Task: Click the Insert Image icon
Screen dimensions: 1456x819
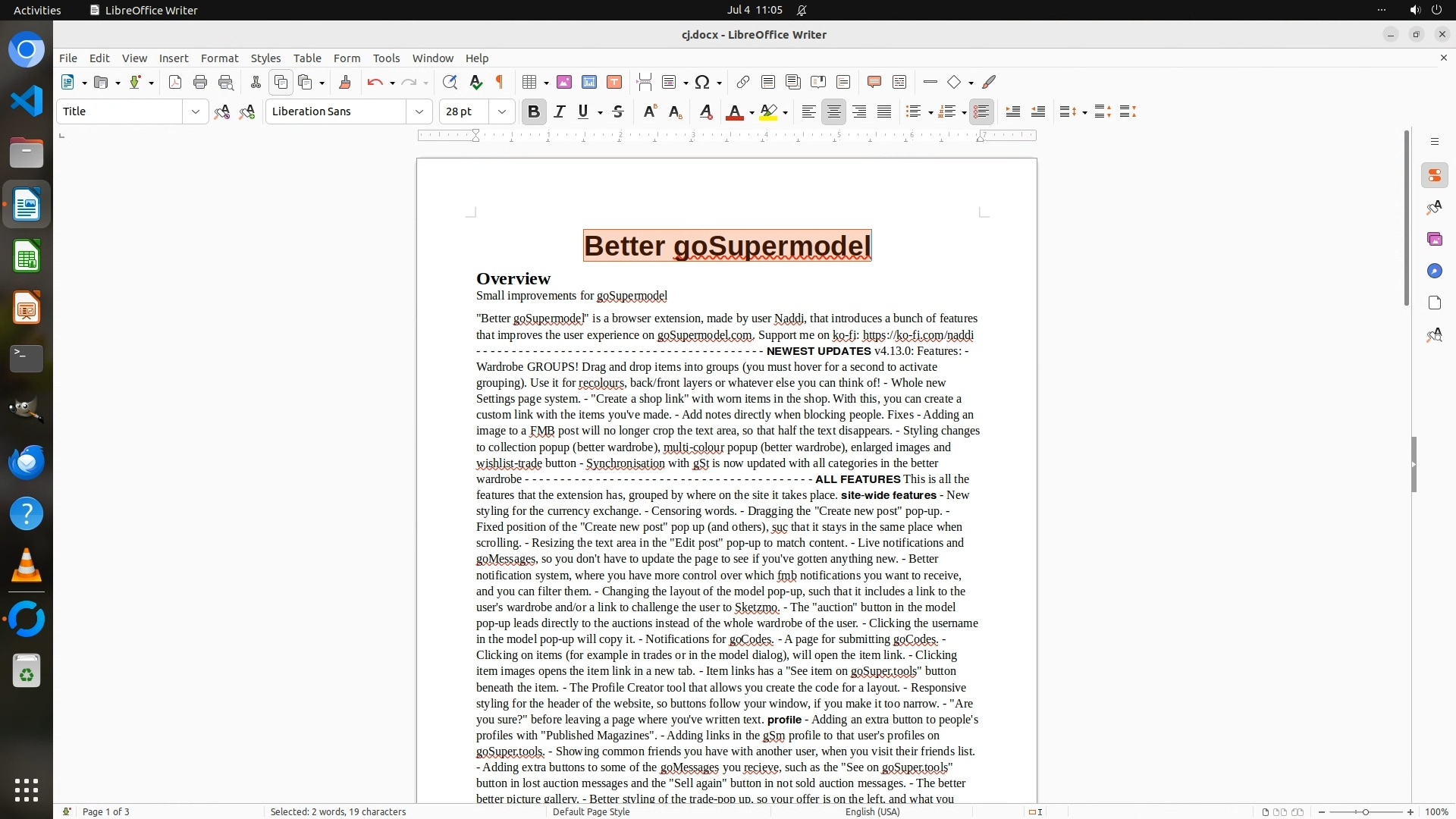Action: [x=563, y=83]
